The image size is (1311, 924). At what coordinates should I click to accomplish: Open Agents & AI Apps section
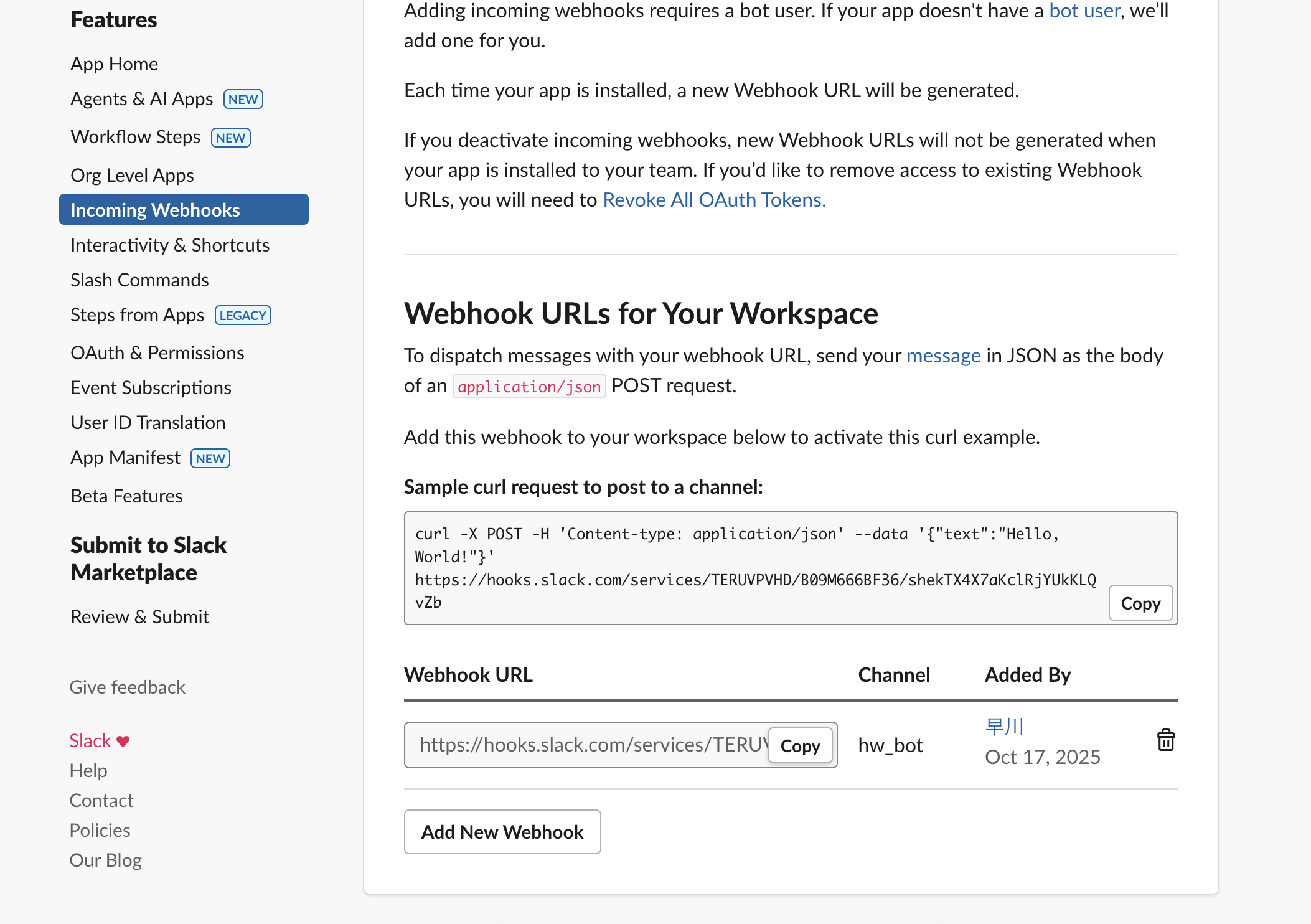pos(141,99)
